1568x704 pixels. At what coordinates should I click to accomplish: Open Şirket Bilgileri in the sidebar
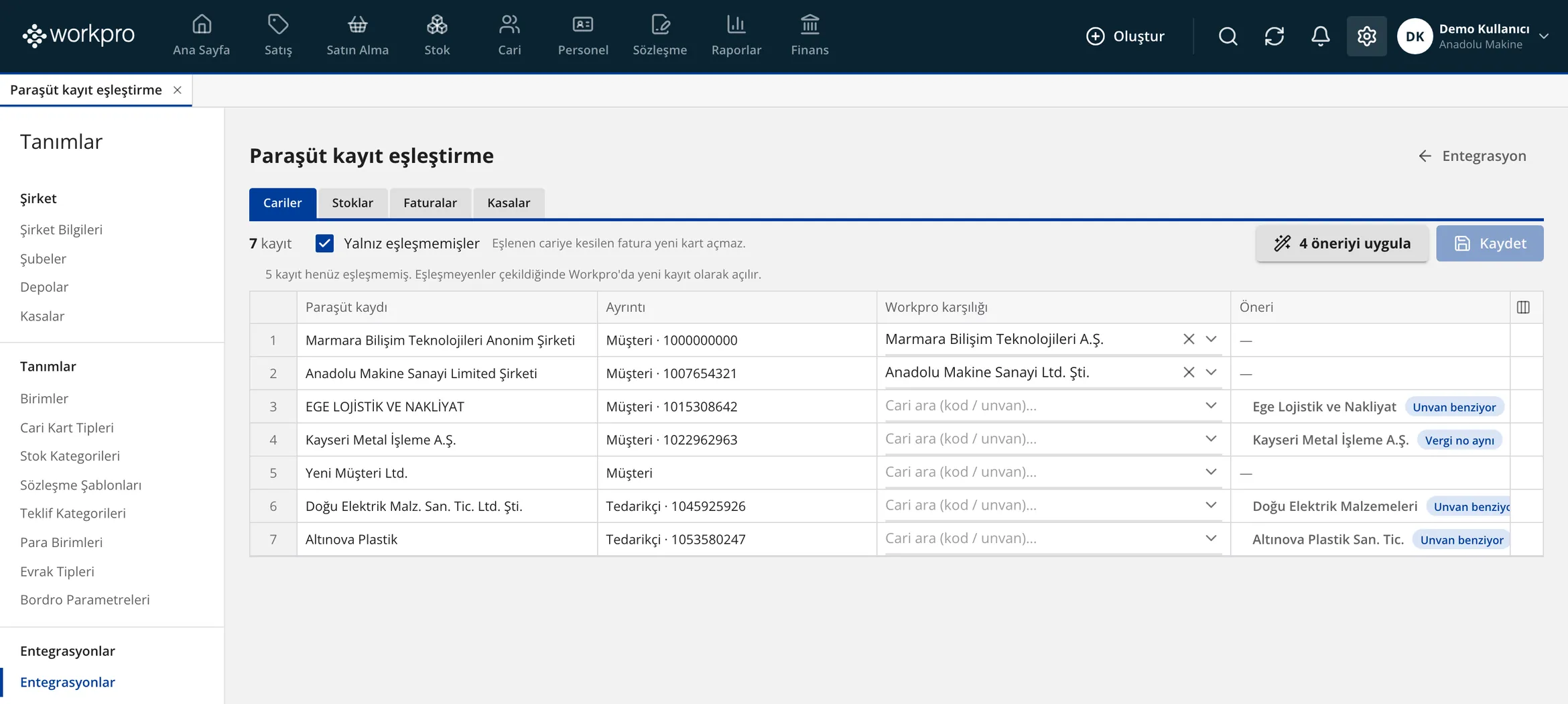coord(61,230)
